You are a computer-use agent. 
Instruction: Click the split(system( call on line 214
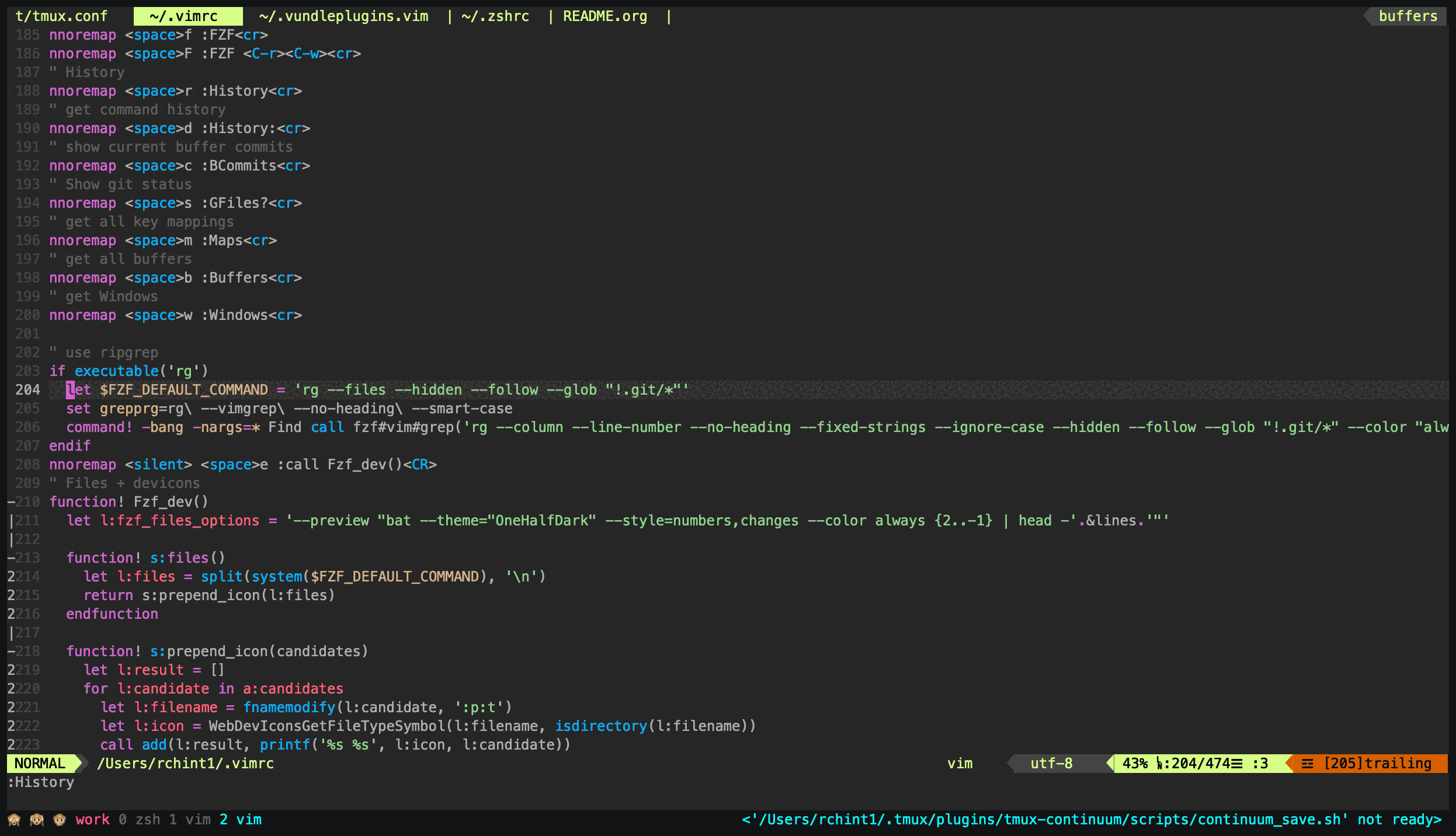255,577
